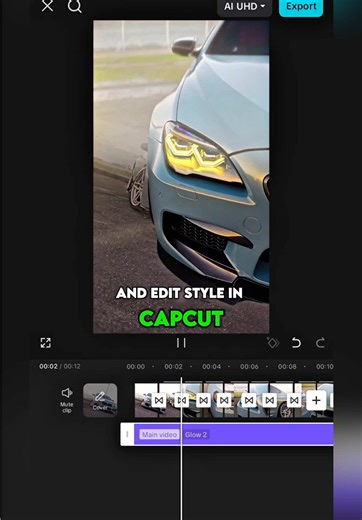Screen dimensions: 362x520
Task: Redo the last undone edit
Action: point(320,343)
